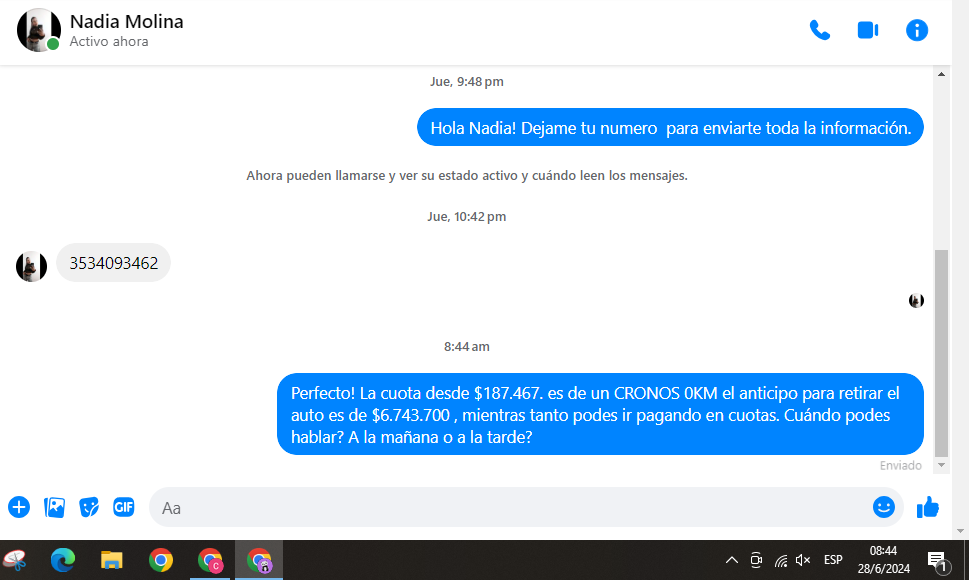Open the GIF picker
Image resolution: width=969 pixels, height=580 pixels.
point(124,507)
